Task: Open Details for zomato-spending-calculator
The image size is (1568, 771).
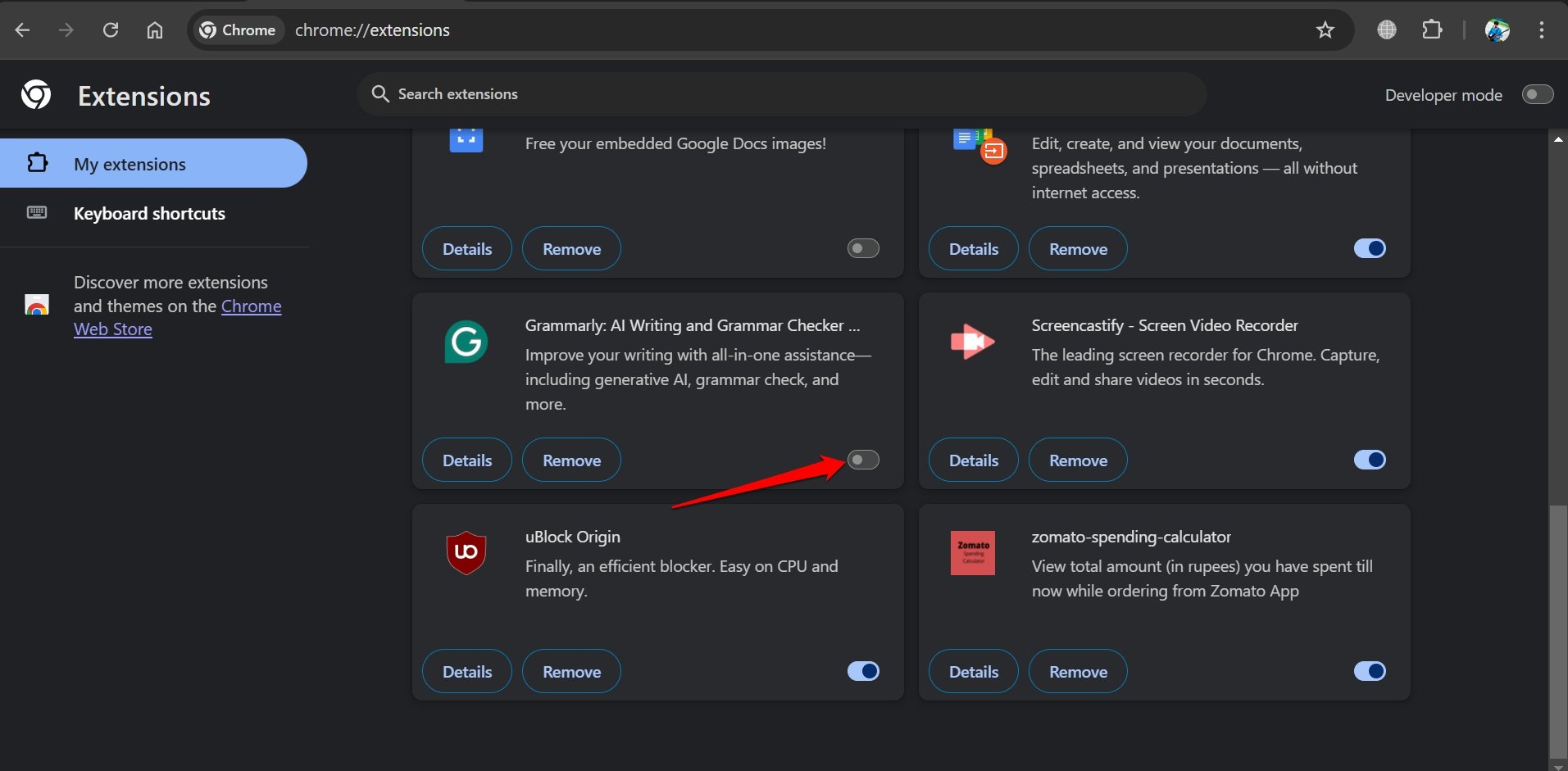Action: (x=974, y=672)
